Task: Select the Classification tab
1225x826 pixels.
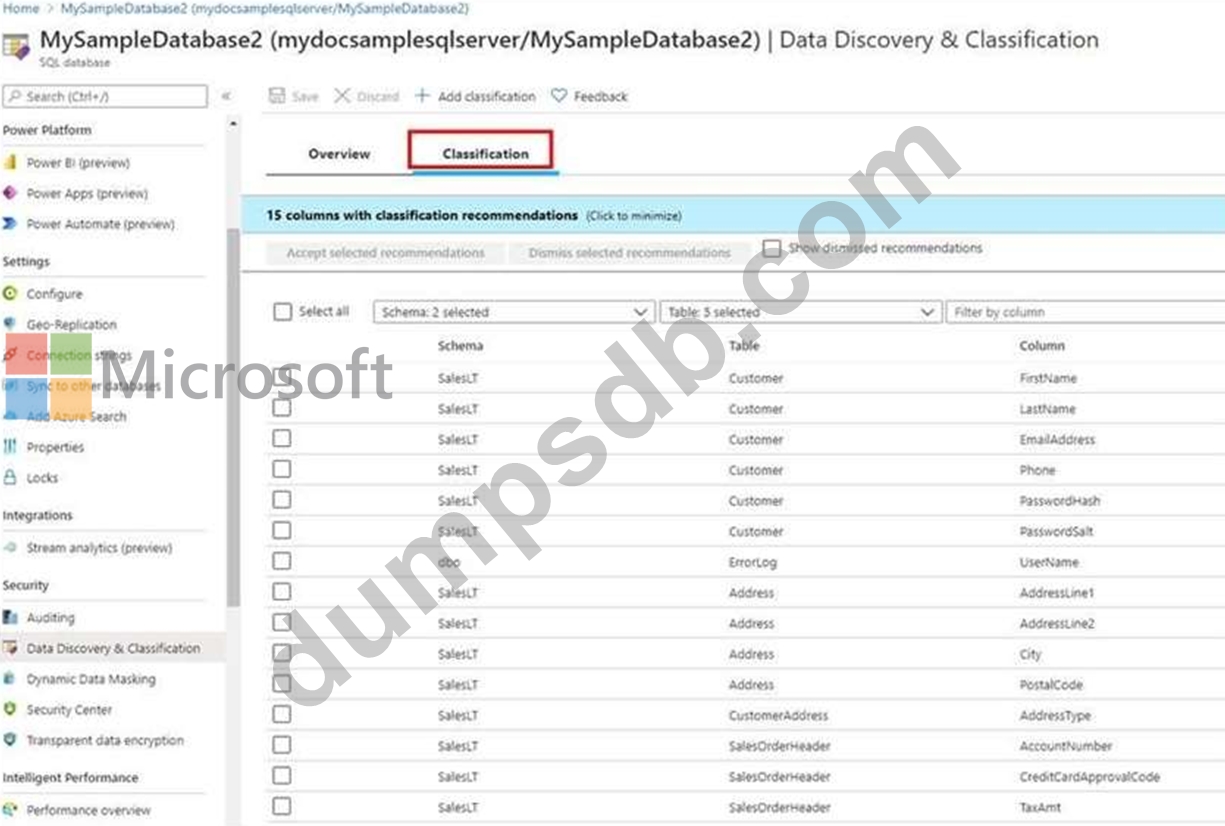Action: [x=485, y=154]
